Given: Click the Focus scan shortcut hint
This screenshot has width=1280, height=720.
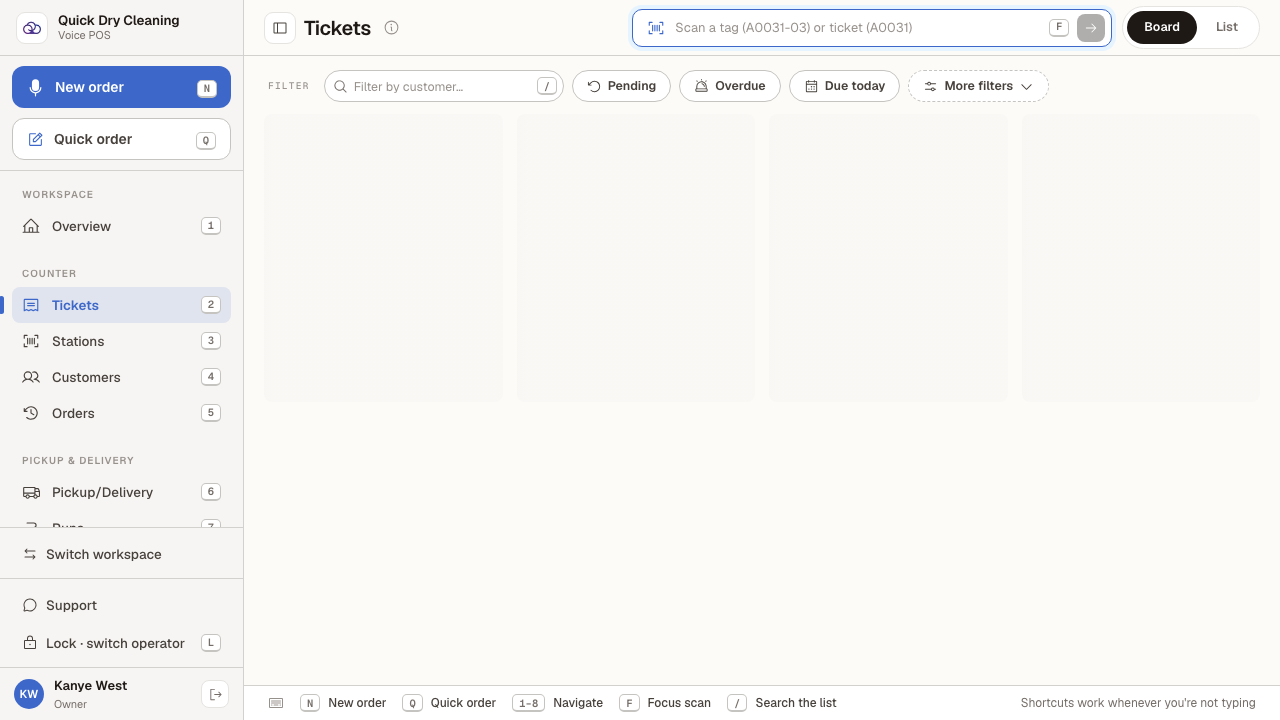Looking at the screenshot, I should 665,703.
